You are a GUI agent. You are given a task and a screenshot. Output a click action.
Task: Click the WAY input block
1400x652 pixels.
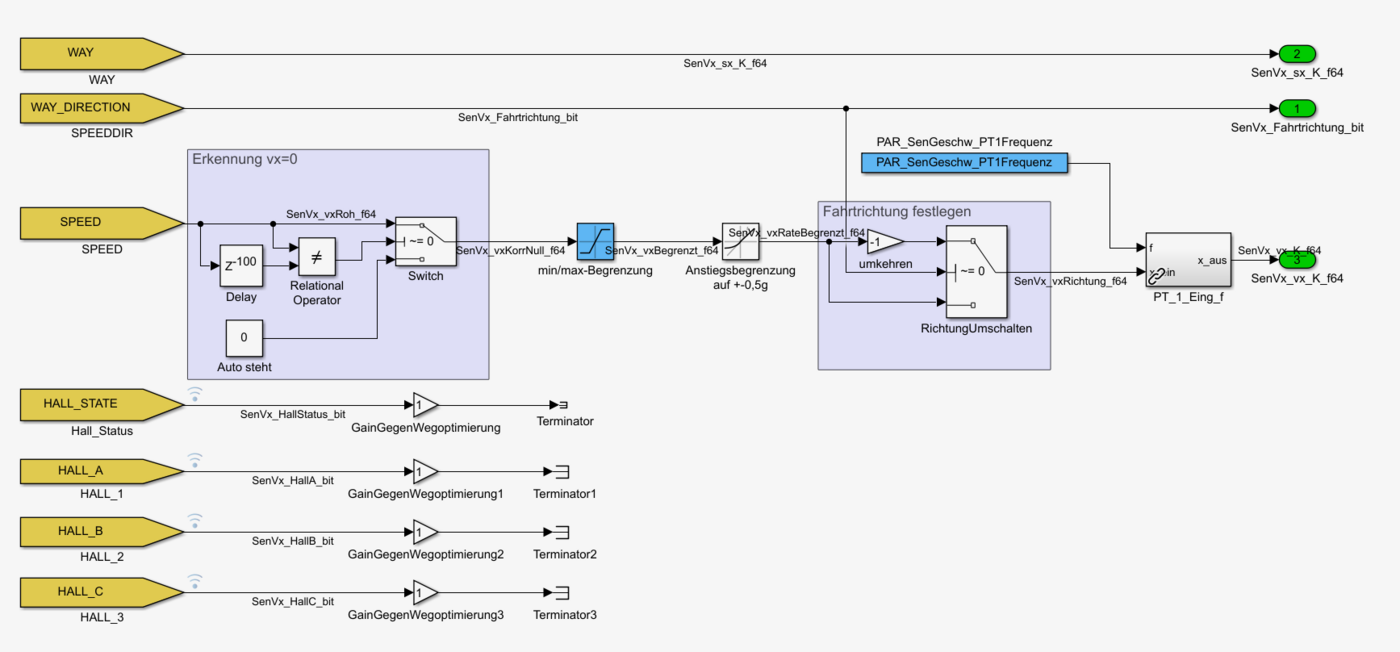click(100, 53)
